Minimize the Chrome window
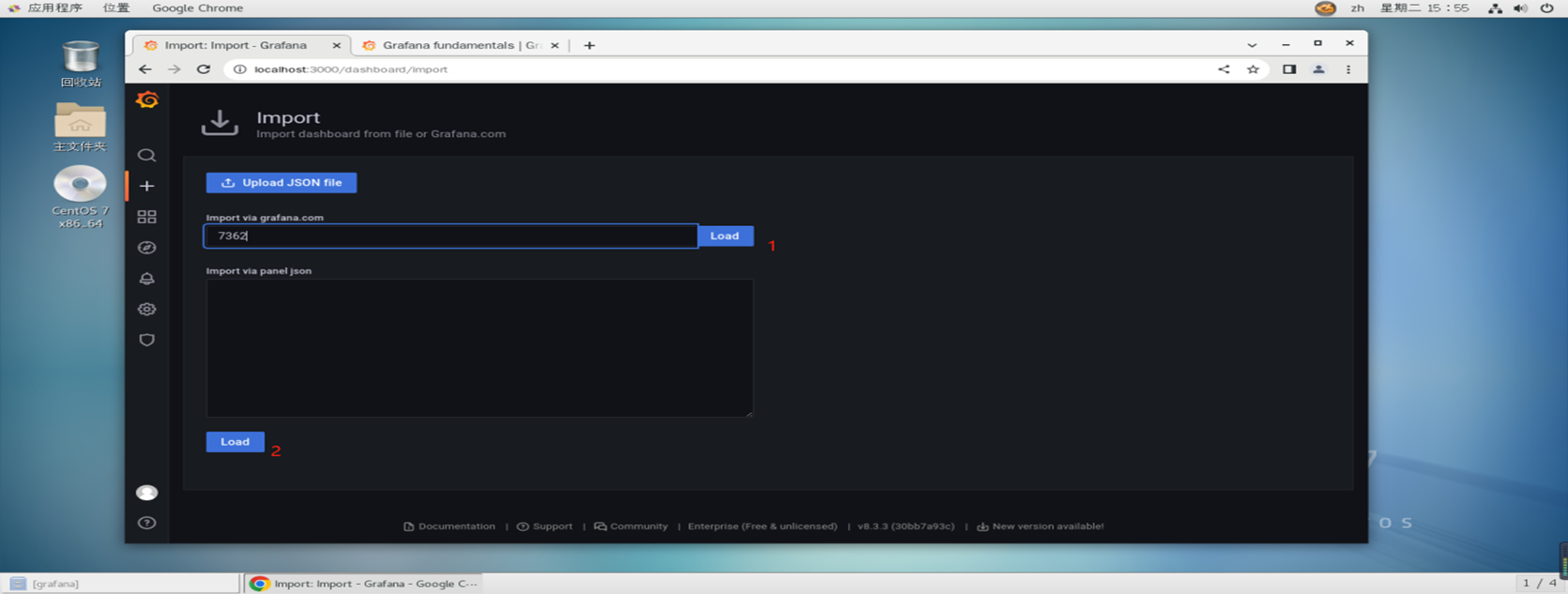 [1286, 44]
